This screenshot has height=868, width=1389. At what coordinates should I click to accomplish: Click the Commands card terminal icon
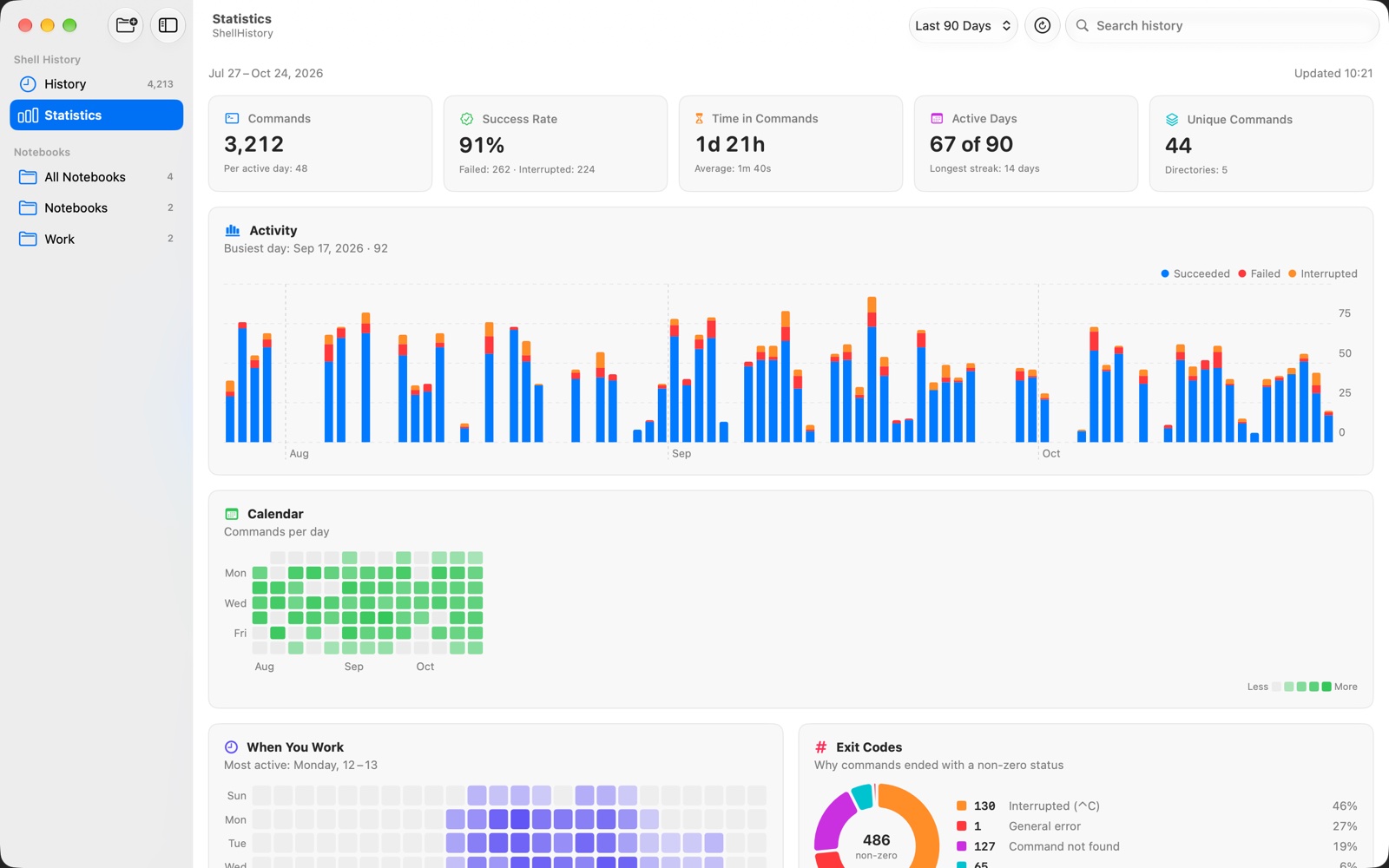click(232, 118)
